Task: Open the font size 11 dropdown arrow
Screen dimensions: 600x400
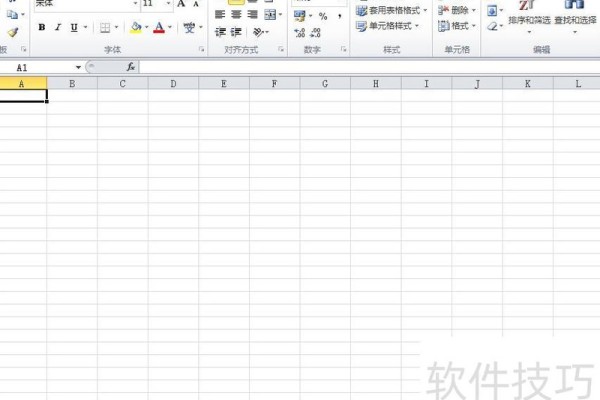Action: [x=168, y=3]
